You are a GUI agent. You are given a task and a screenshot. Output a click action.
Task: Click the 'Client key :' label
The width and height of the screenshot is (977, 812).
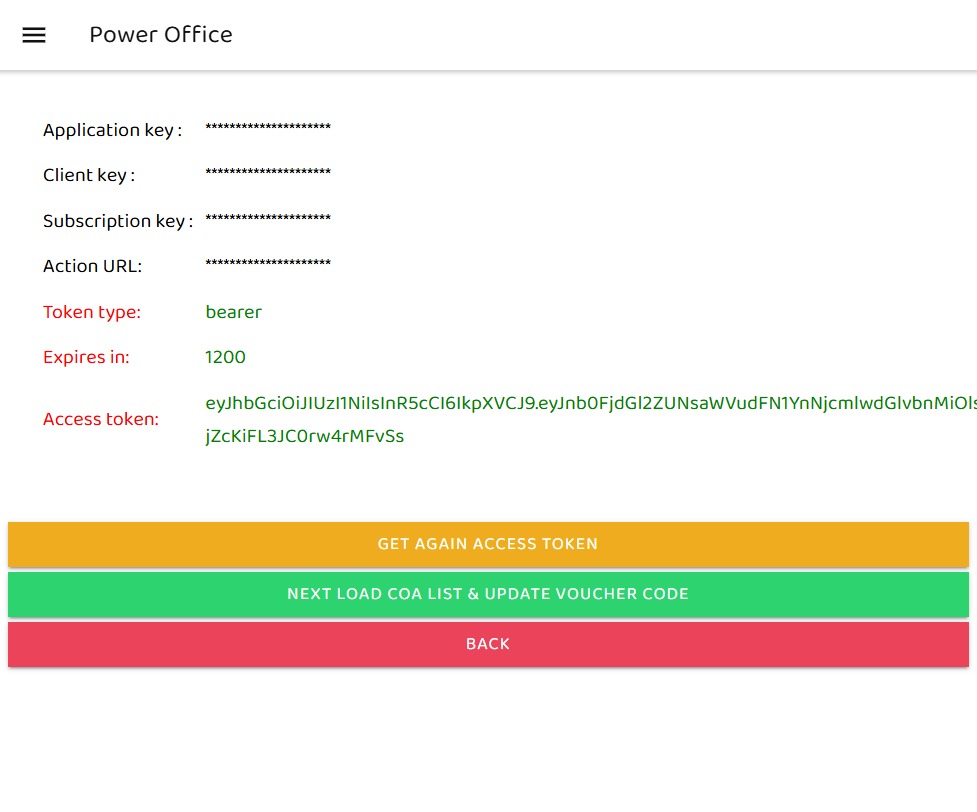click(89, 175)
